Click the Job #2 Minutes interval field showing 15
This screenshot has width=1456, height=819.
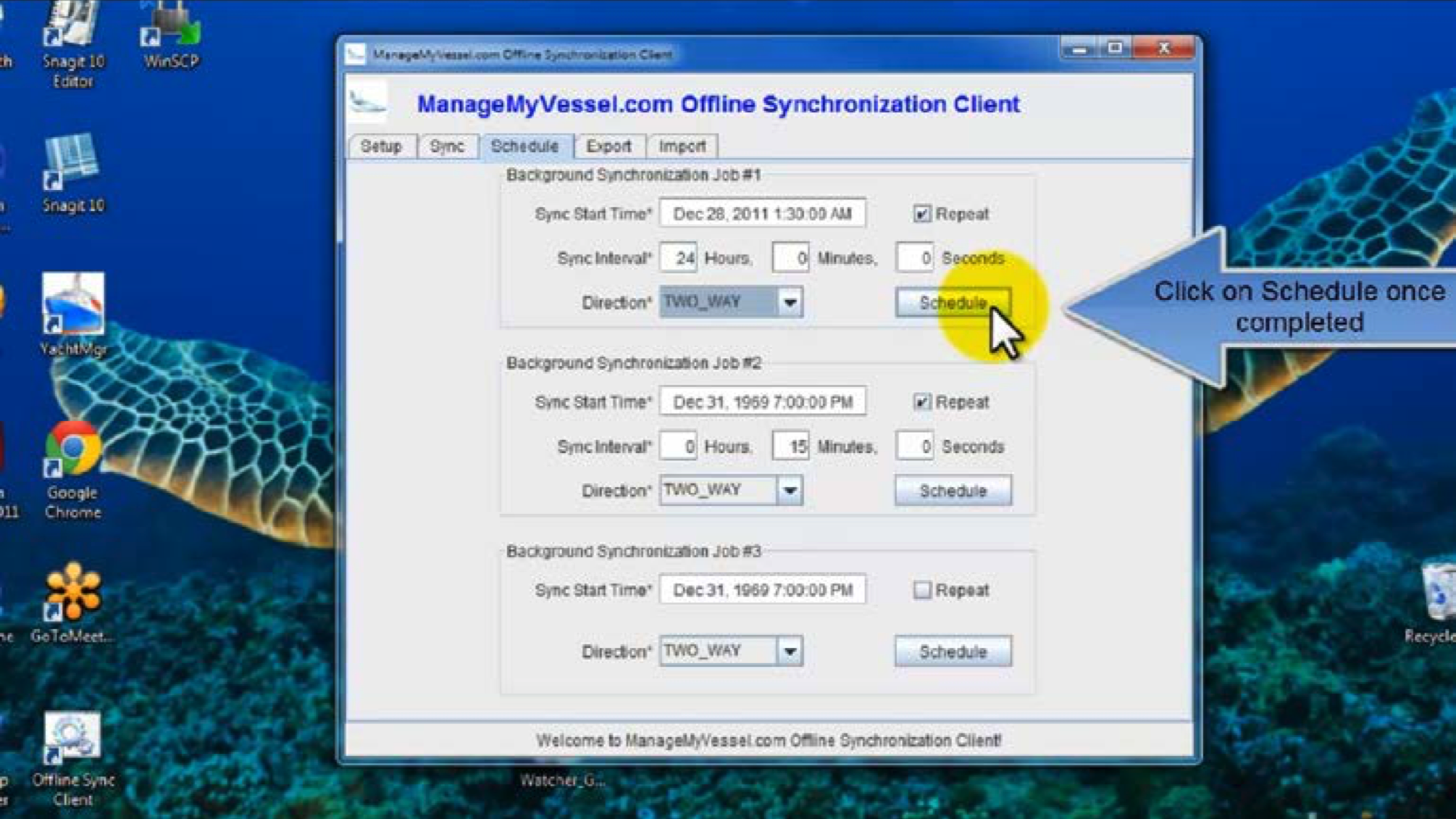point(791,446)
